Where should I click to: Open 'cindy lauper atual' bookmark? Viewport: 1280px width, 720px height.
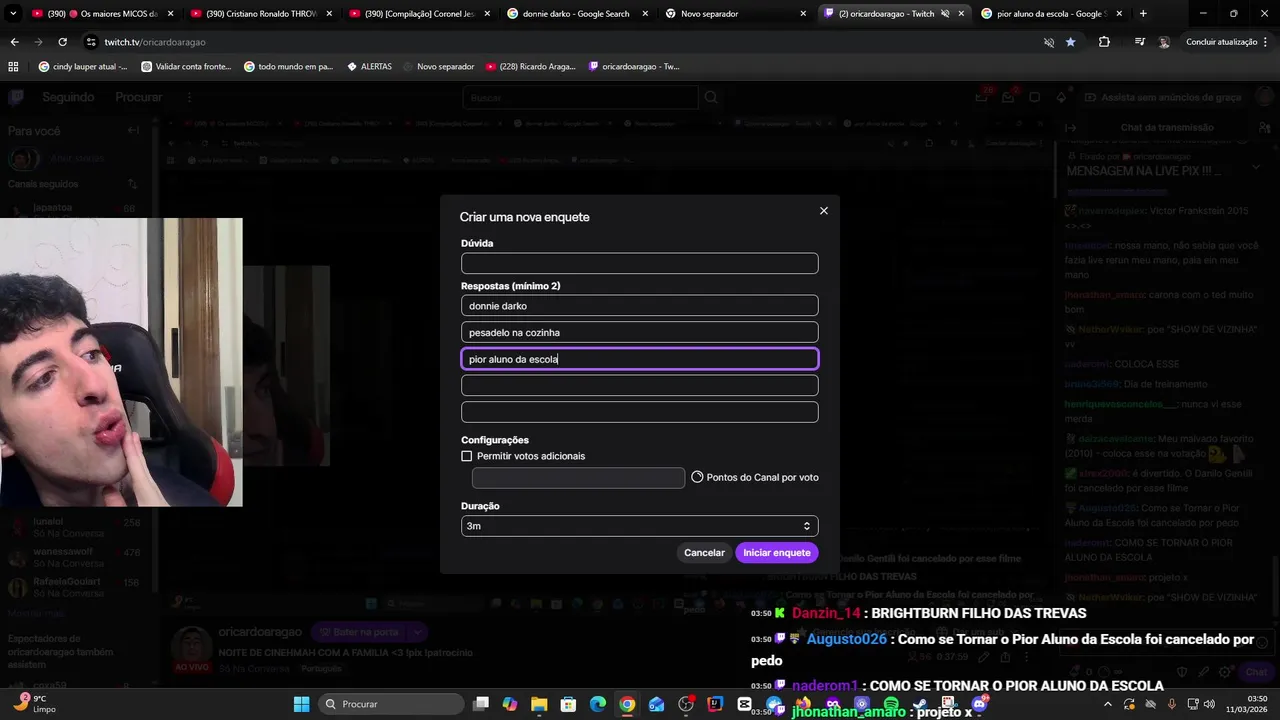pyautogui.click(x=83, y=66)
